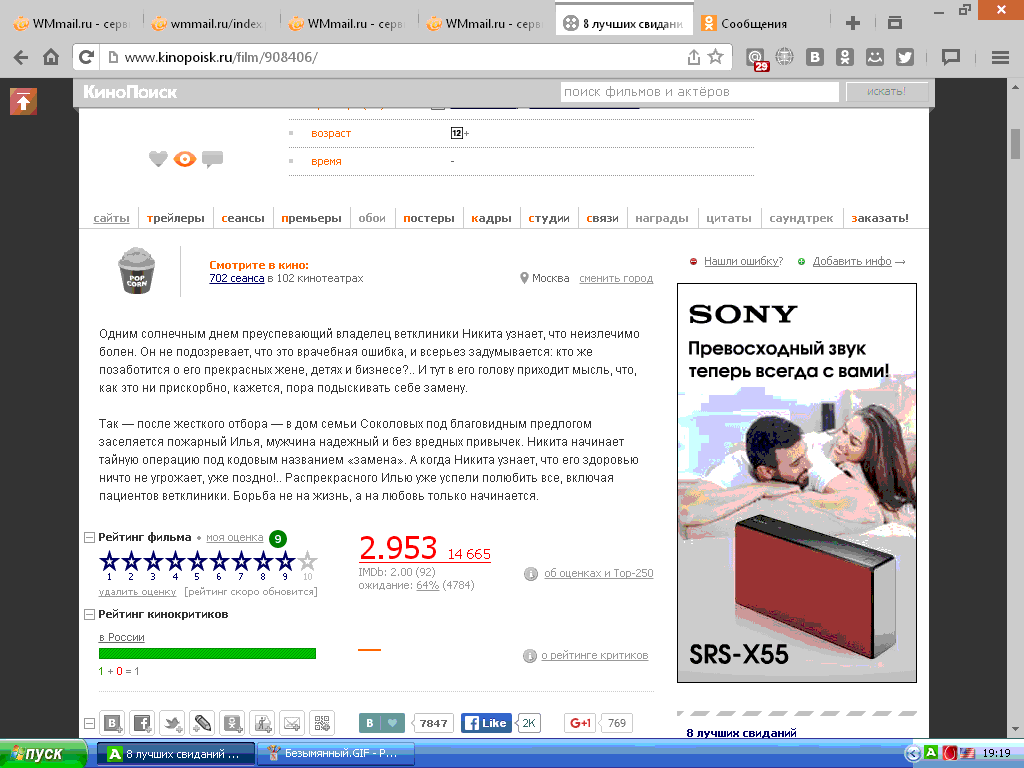Click the browser address bar URL
The height and width of the screenshot is (768, 1024).
tap(221, 57)
